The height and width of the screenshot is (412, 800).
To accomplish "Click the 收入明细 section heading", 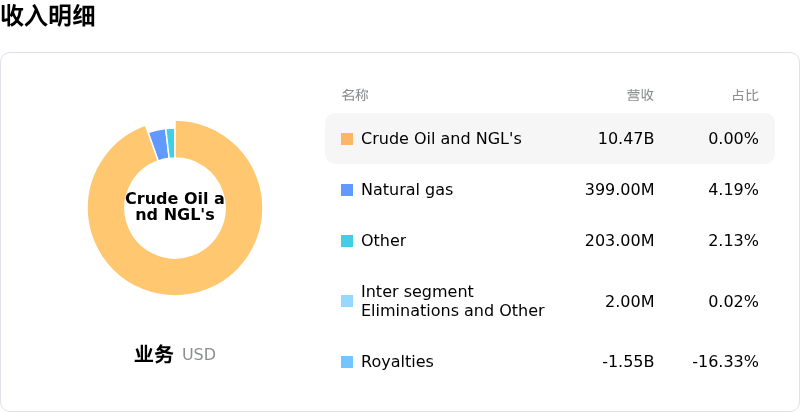I will [48, 16].
